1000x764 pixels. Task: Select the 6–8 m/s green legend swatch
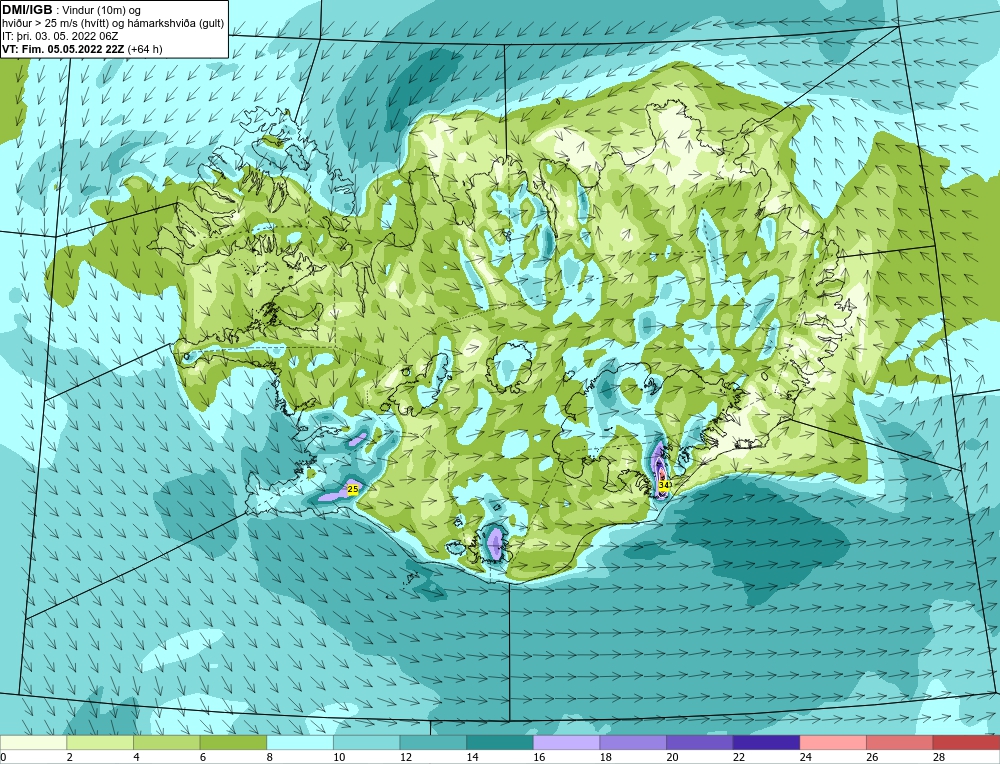click(x=233, y=742)
